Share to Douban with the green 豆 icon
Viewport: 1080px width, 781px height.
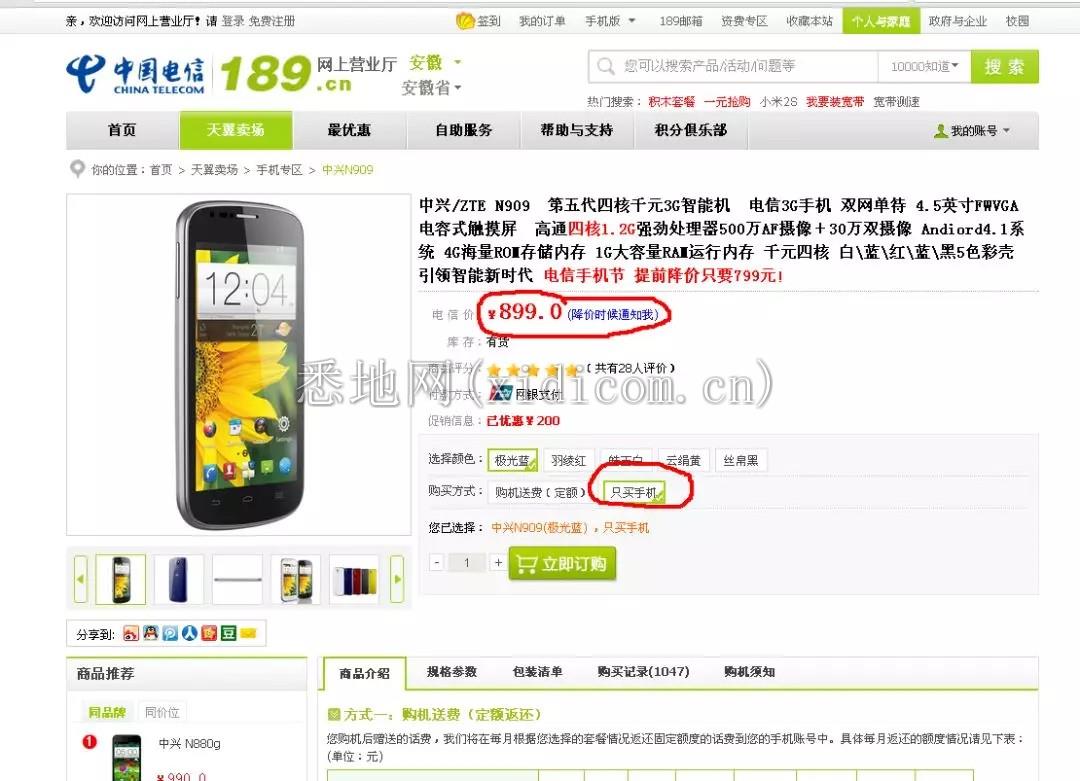click(x=229, y=634)
